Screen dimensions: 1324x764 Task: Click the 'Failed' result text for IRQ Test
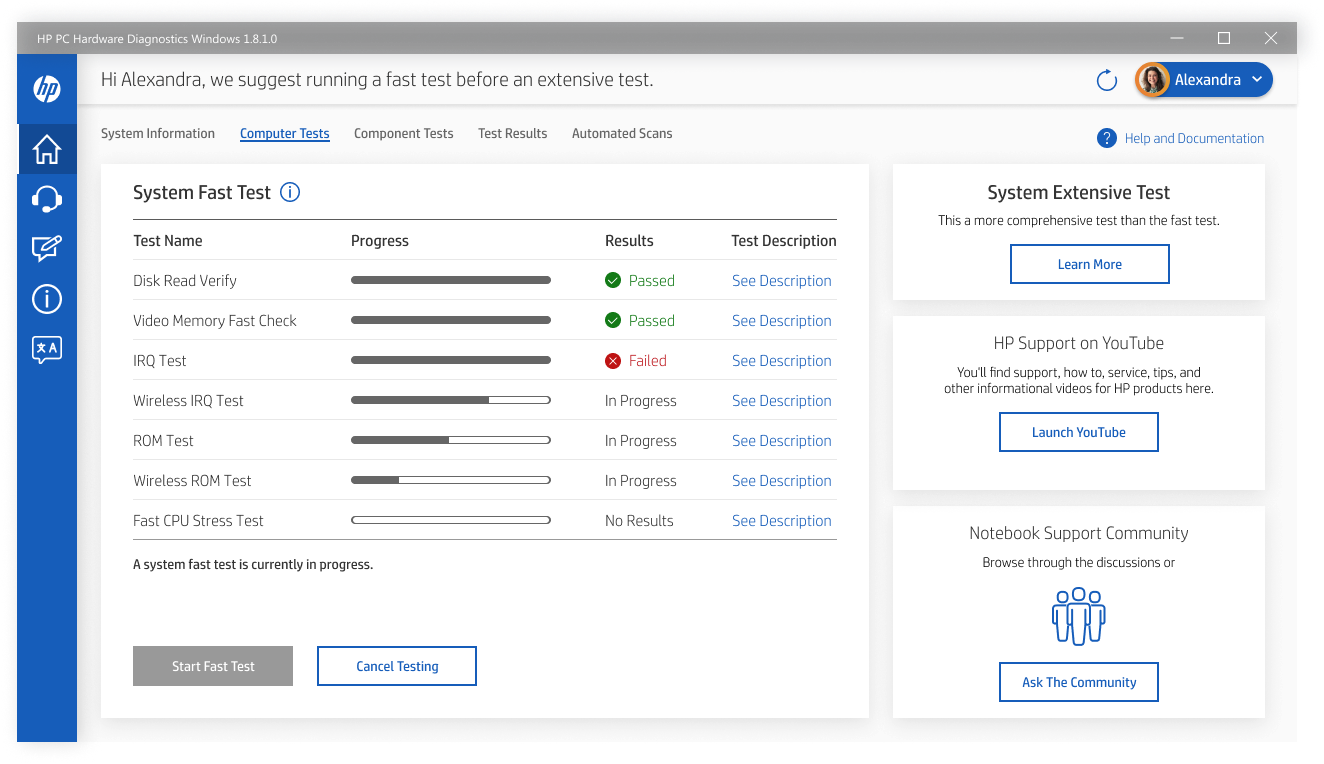tap(647, 361)
